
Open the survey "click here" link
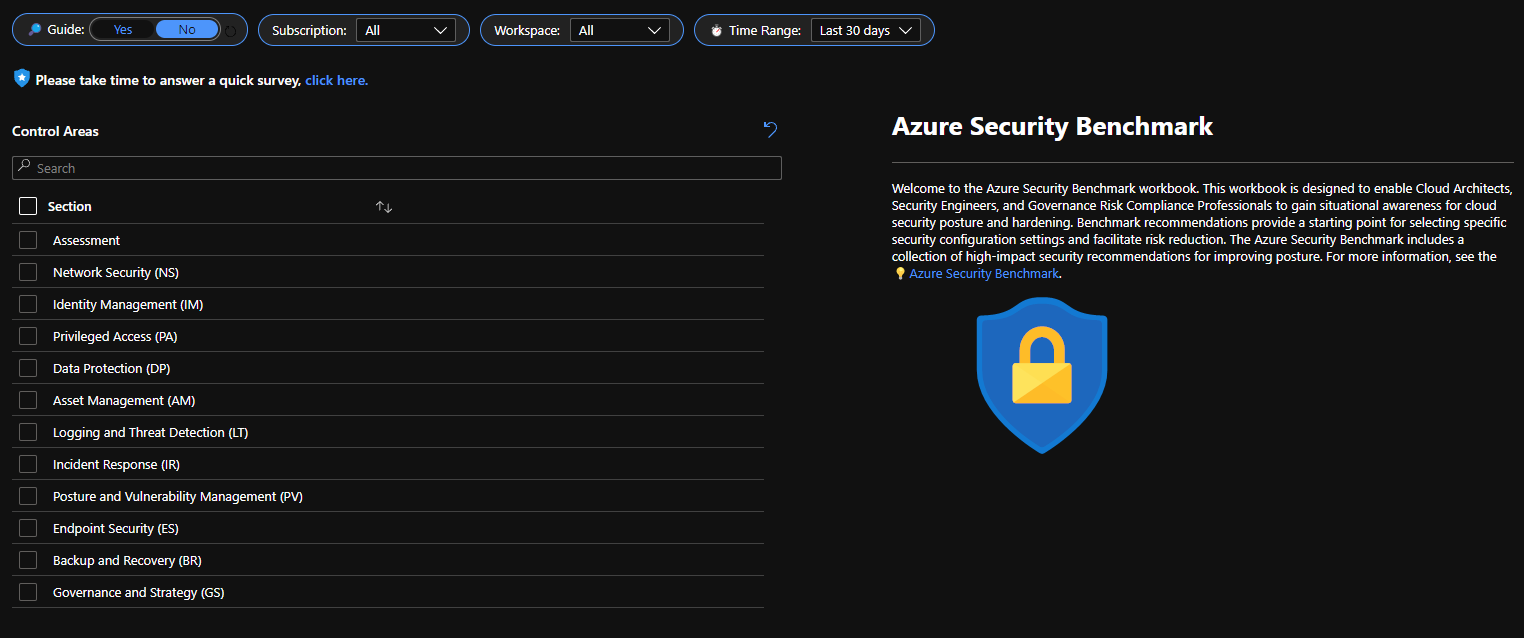(x=336, y=81)
